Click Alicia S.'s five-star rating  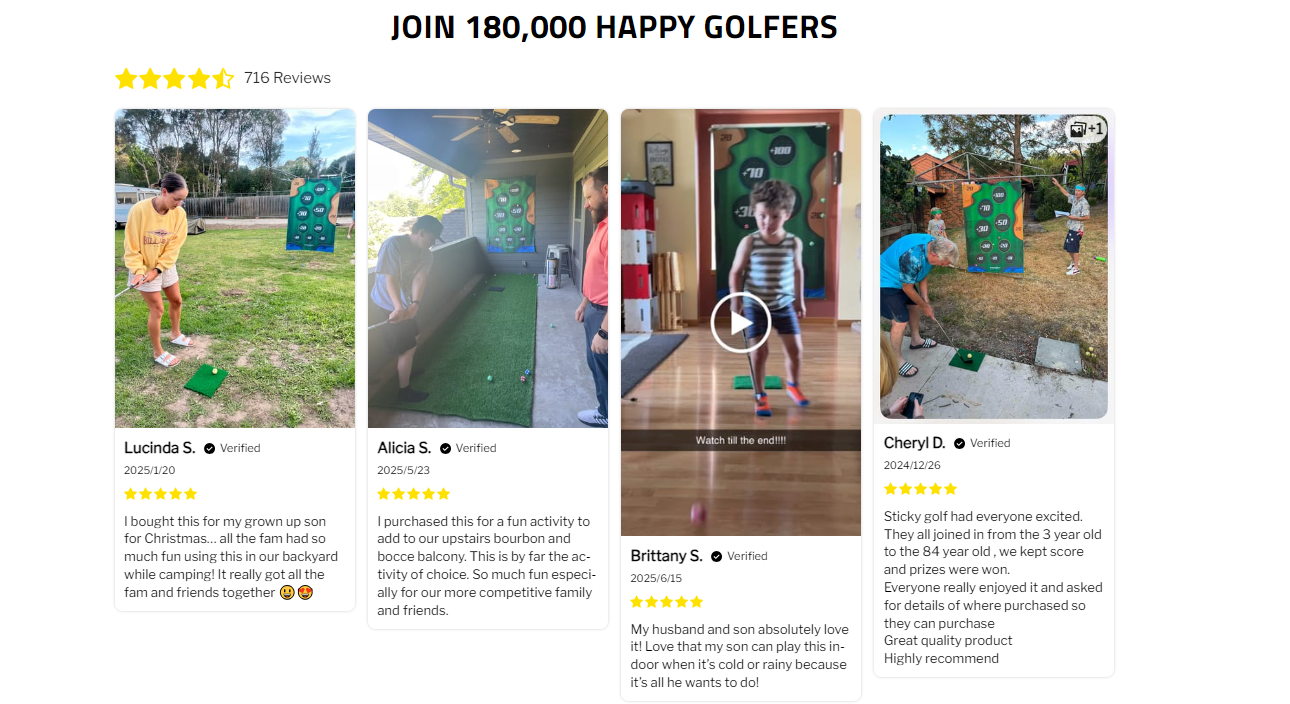click(414, 494)
